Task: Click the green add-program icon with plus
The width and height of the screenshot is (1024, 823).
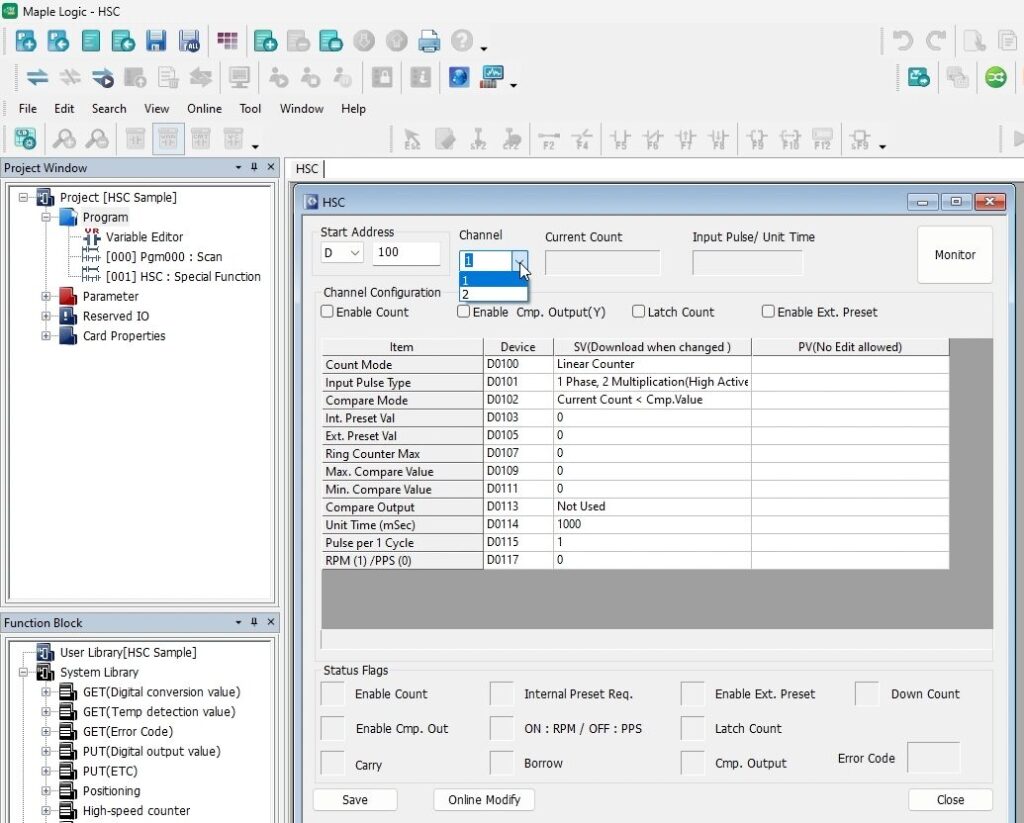Action: tap(265, 41)
